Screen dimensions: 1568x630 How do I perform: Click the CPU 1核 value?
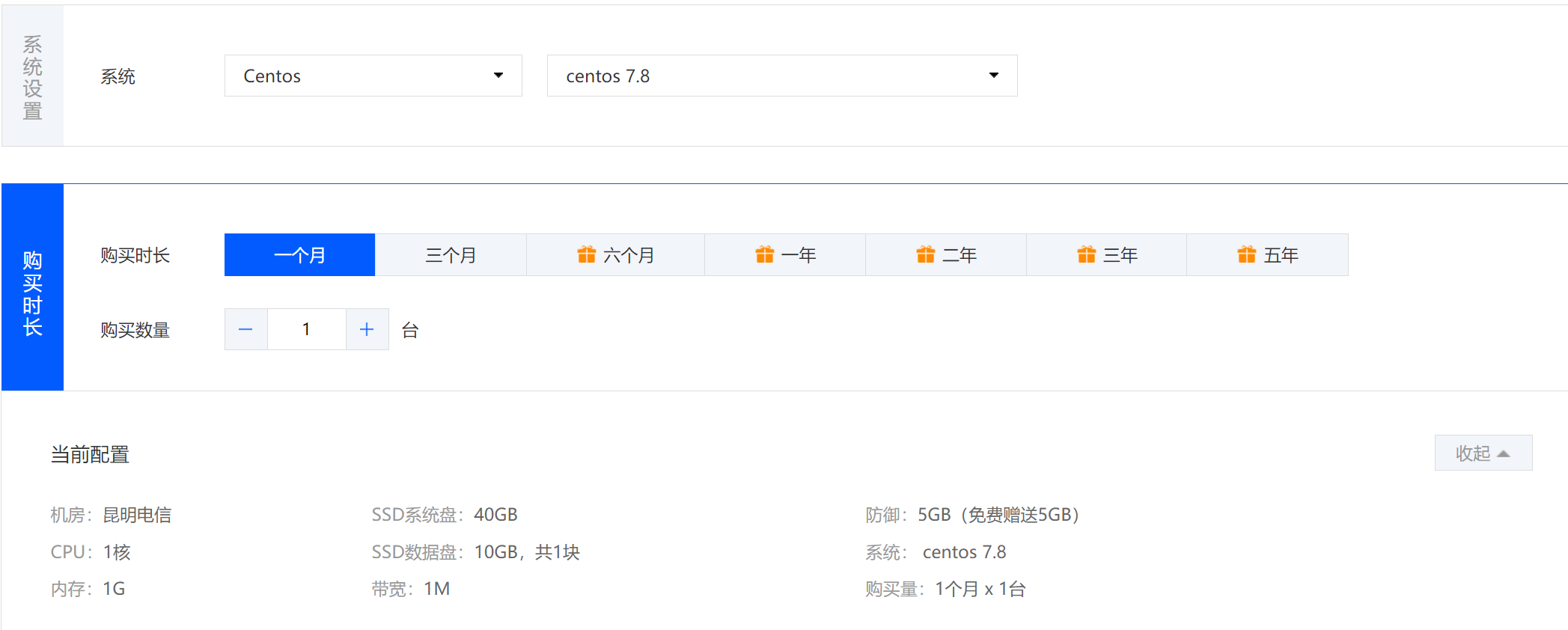tap(117, 552)
